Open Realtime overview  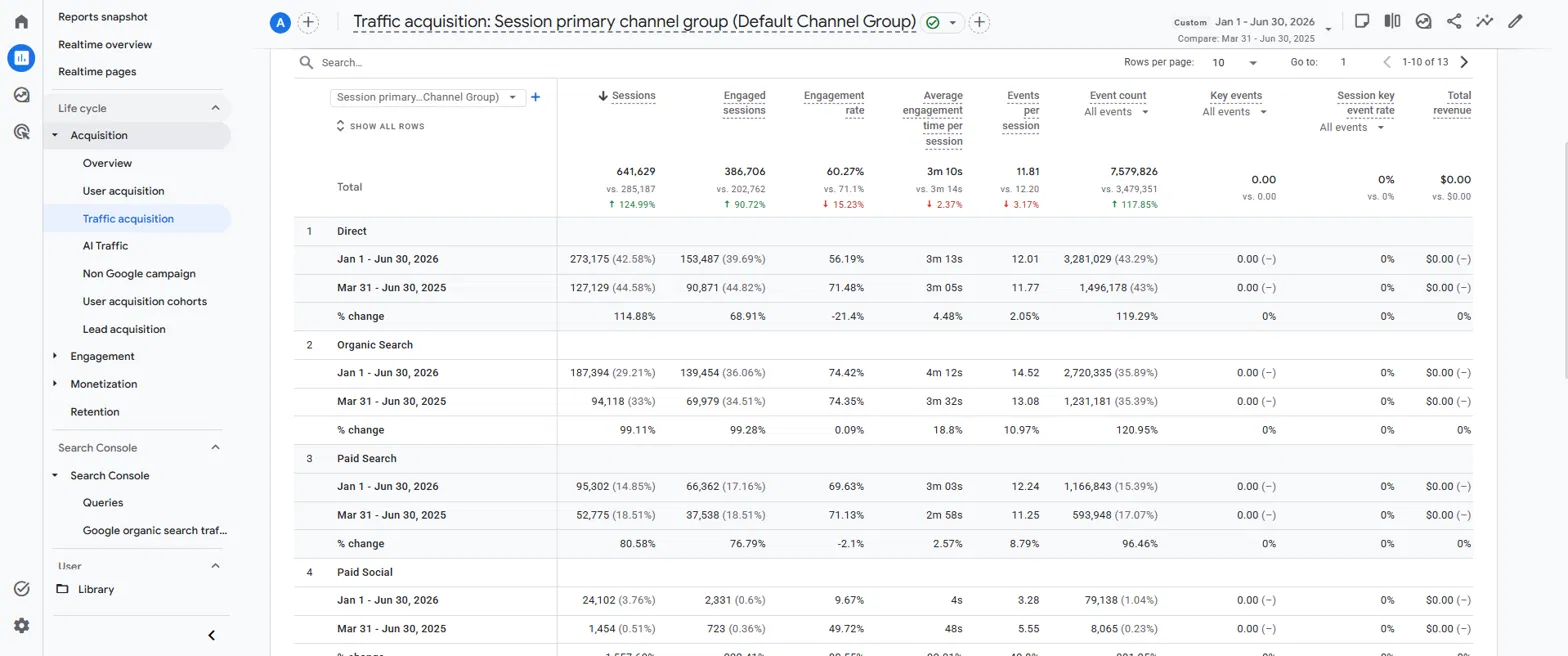[x=105, y=45]
